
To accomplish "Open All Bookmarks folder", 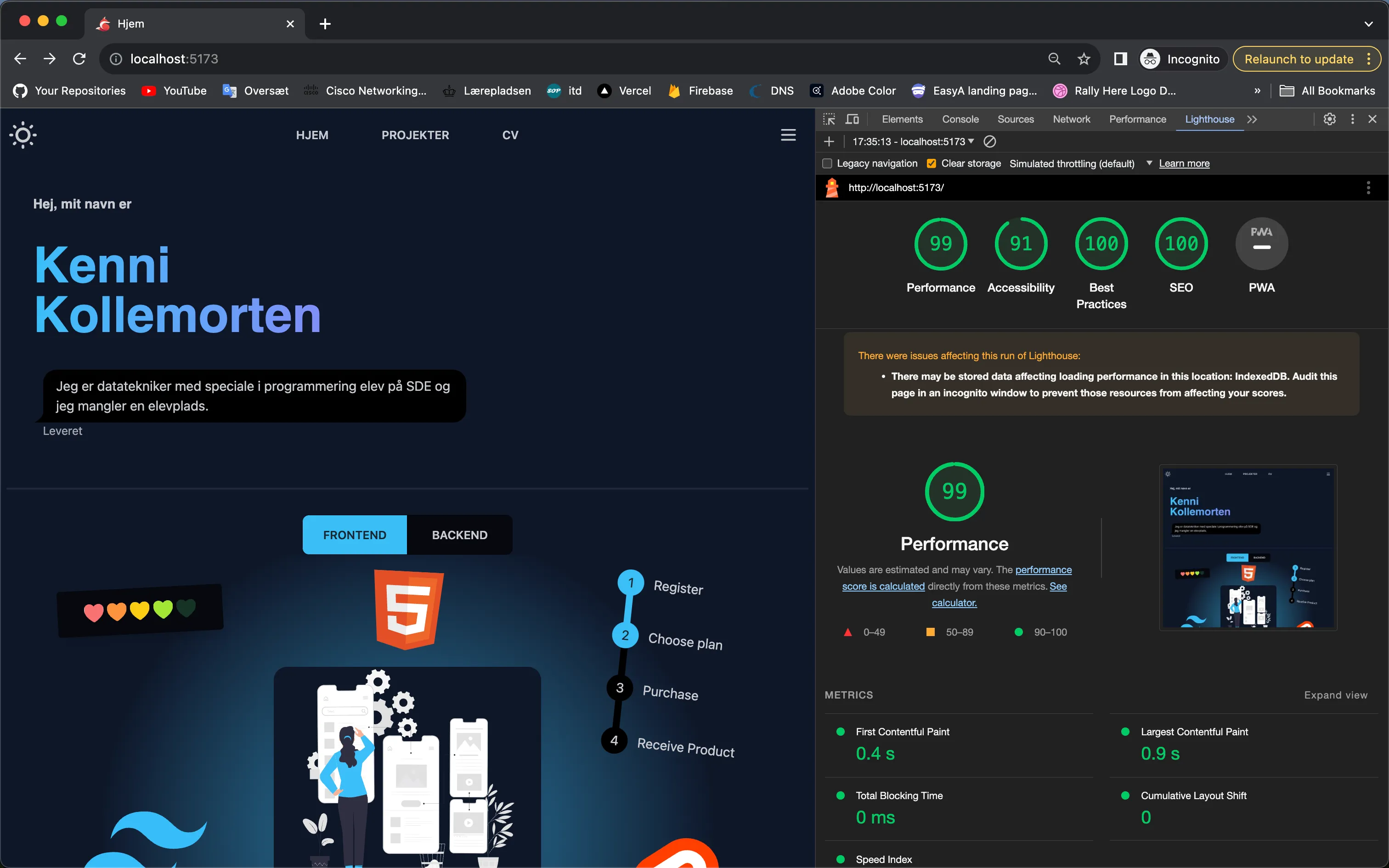I will (x=1327, y=91).
